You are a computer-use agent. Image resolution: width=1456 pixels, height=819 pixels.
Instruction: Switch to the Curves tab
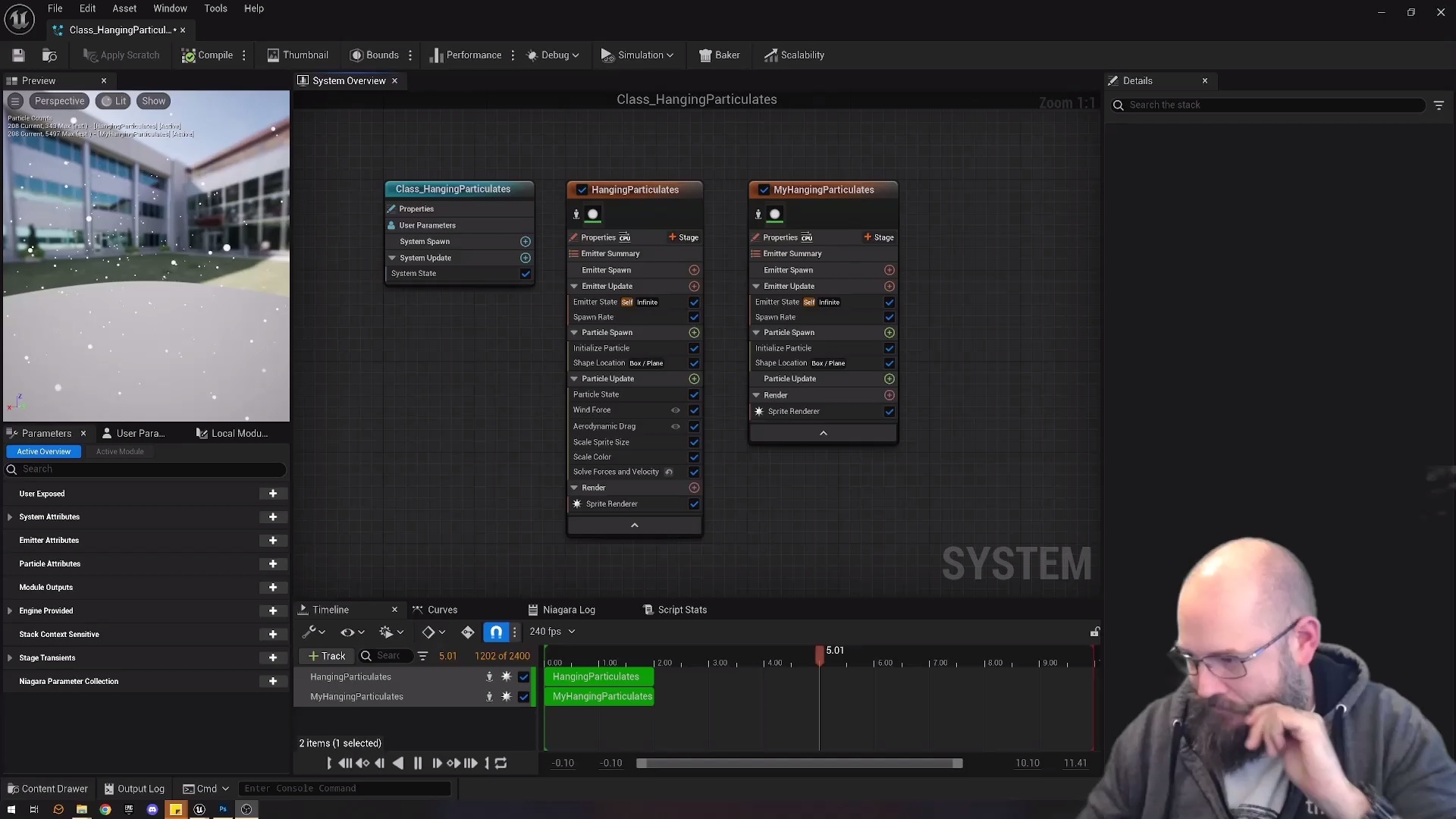(435, 610)
